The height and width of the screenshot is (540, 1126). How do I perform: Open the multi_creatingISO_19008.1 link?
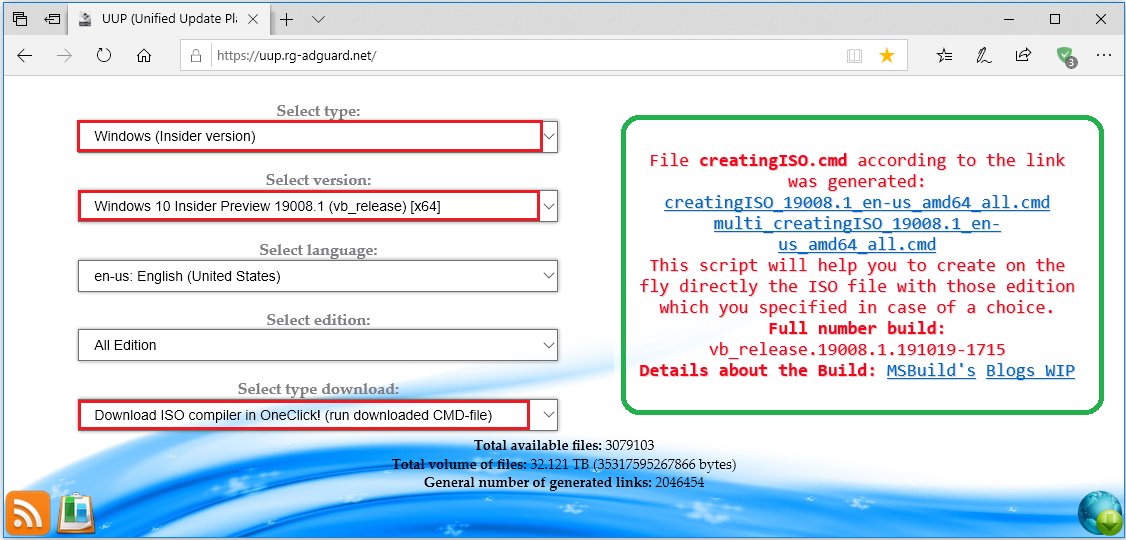pyautogui.click(x=857, y=234)
